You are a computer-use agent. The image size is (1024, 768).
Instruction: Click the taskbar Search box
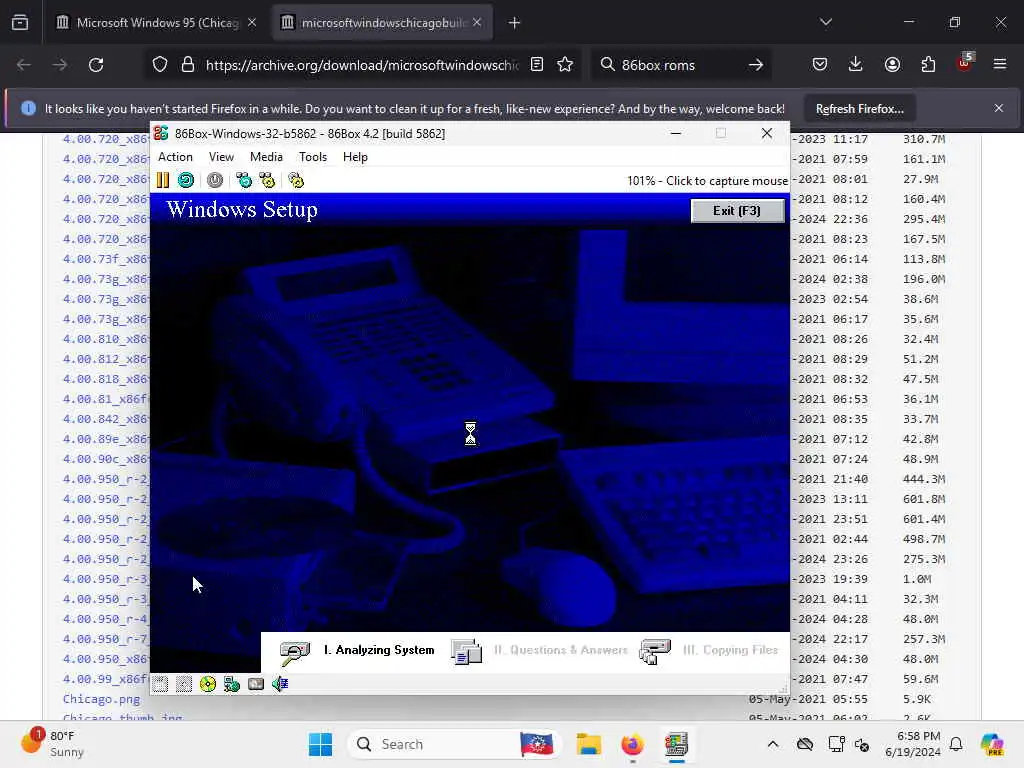pos(456,744)
